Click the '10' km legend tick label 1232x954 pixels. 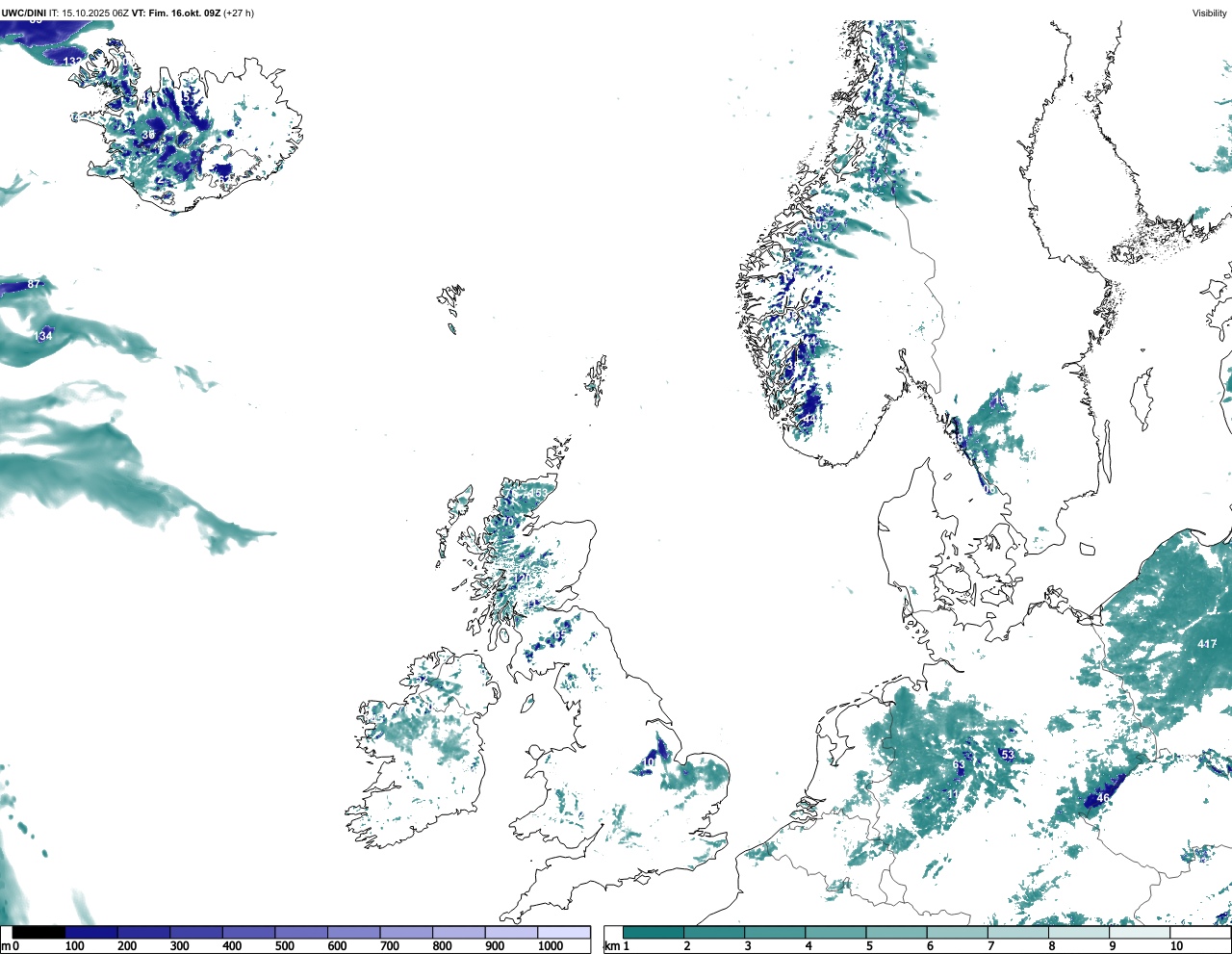coord(1176,947)
